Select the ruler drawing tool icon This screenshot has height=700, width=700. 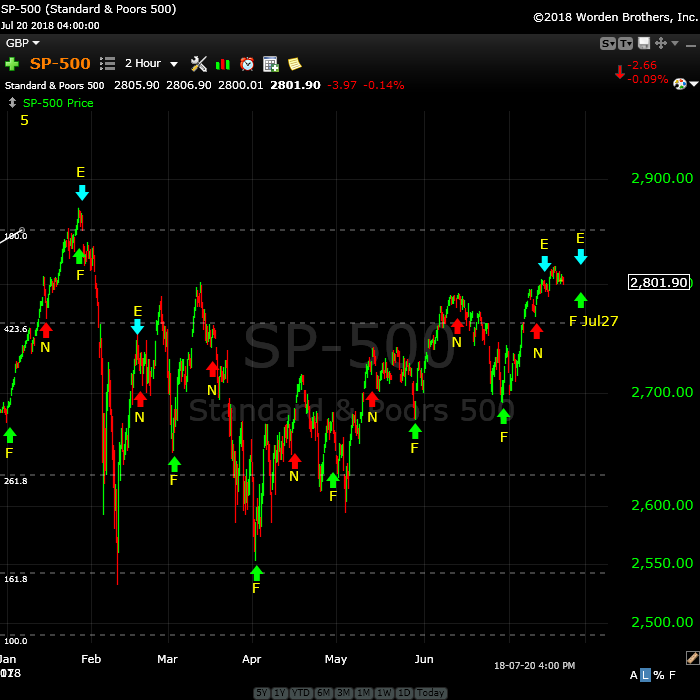tap(692, 658)
